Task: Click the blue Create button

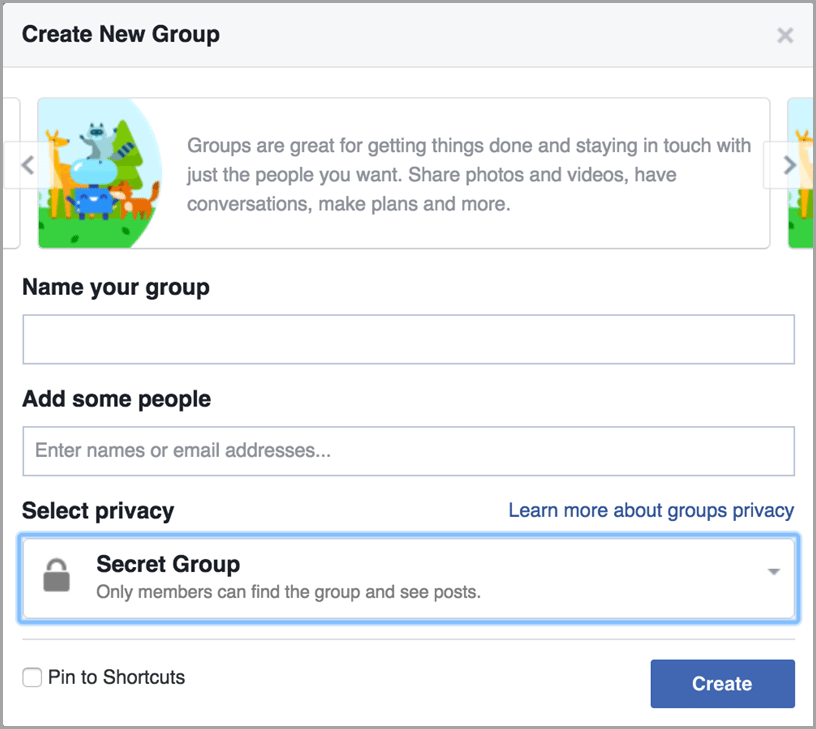Action: (722, 684)
